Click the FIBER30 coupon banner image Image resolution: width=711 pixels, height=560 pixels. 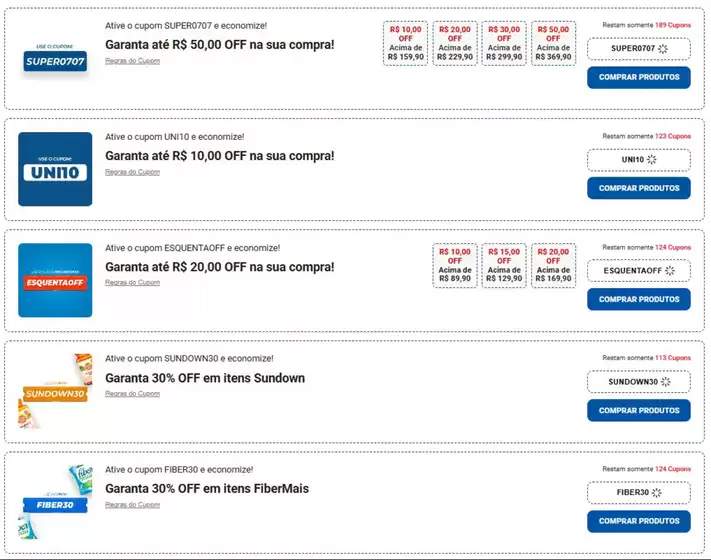(55, 502)
